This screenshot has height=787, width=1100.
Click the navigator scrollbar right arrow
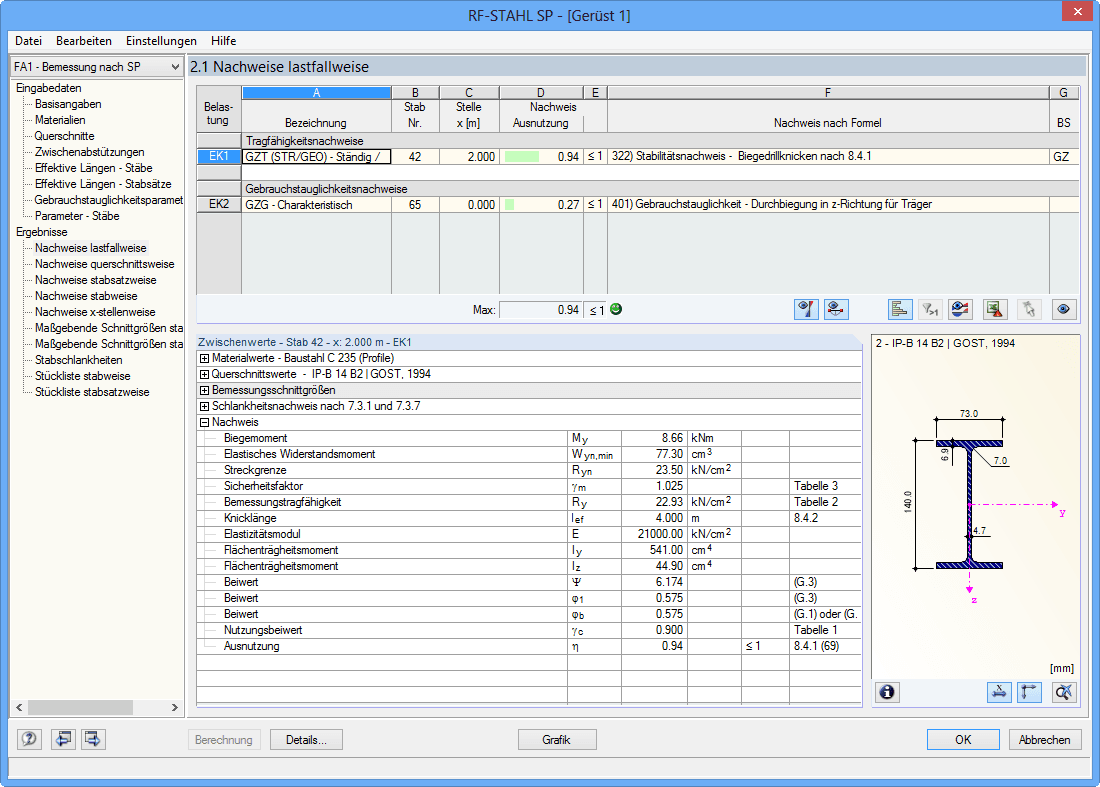(x=175, y=708)
